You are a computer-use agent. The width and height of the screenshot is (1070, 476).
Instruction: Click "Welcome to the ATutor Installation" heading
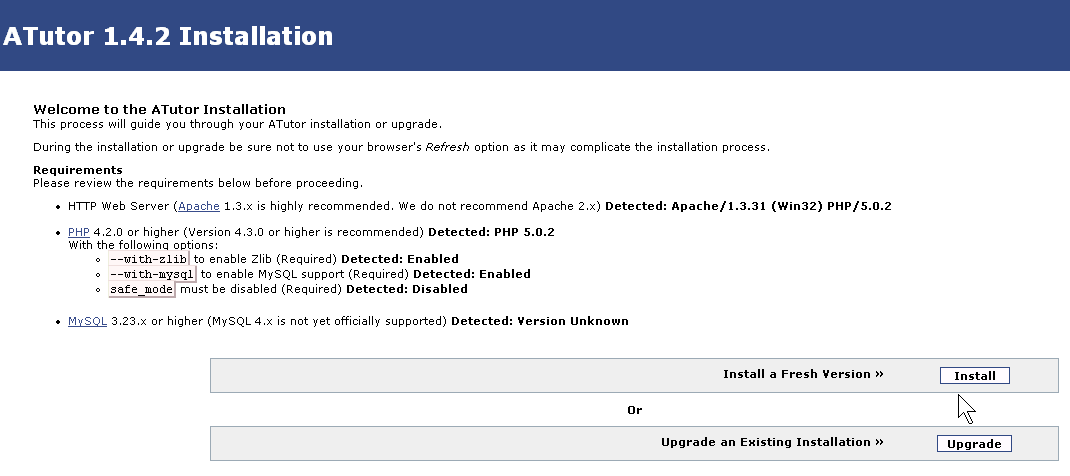pyautogui.click(x=159, y=109)
